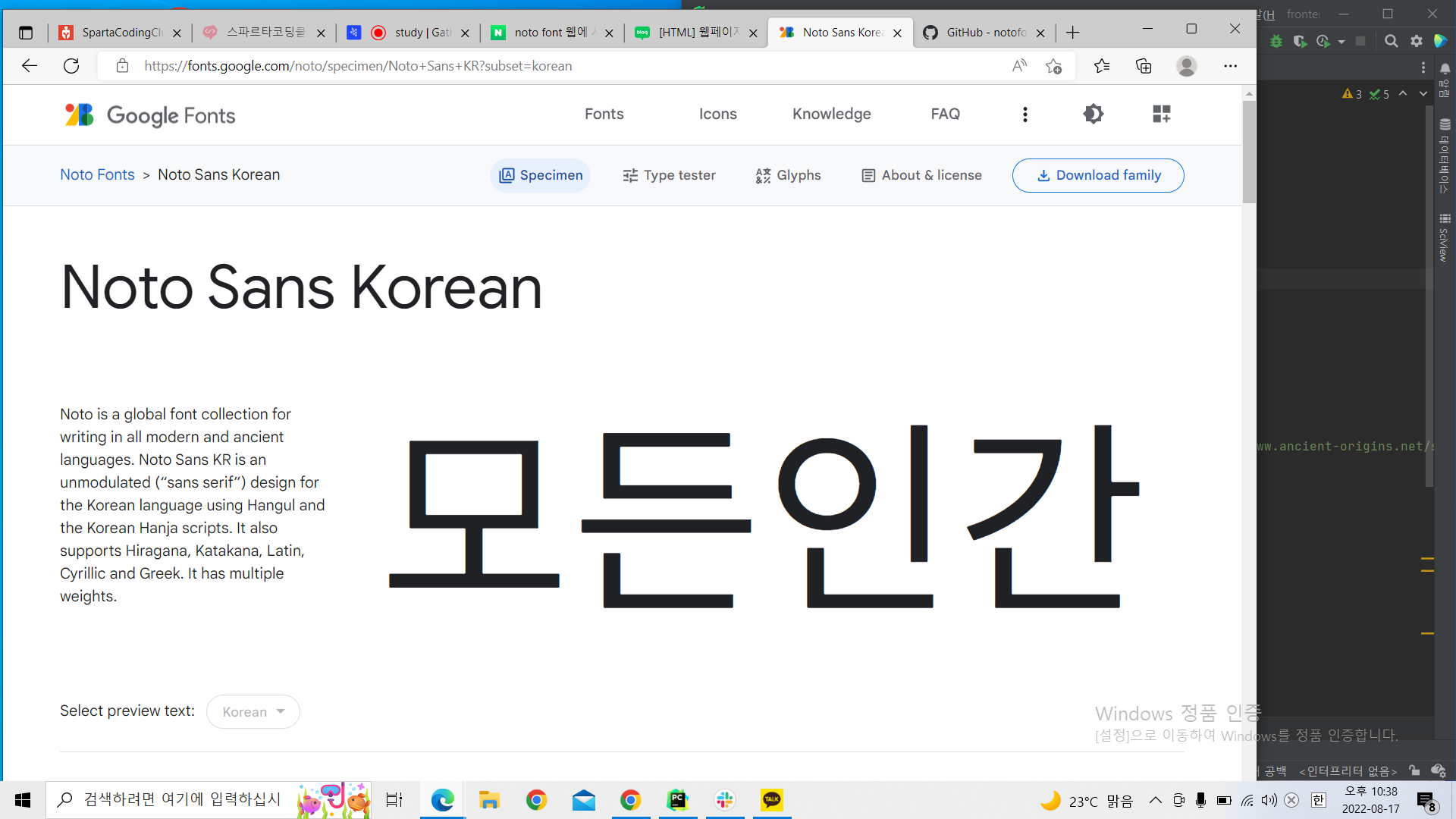Image resolution: width=1456 pixels, height=819 pixels.
Task: Open the Korean preview text dropdown
Action: [253, 711]
